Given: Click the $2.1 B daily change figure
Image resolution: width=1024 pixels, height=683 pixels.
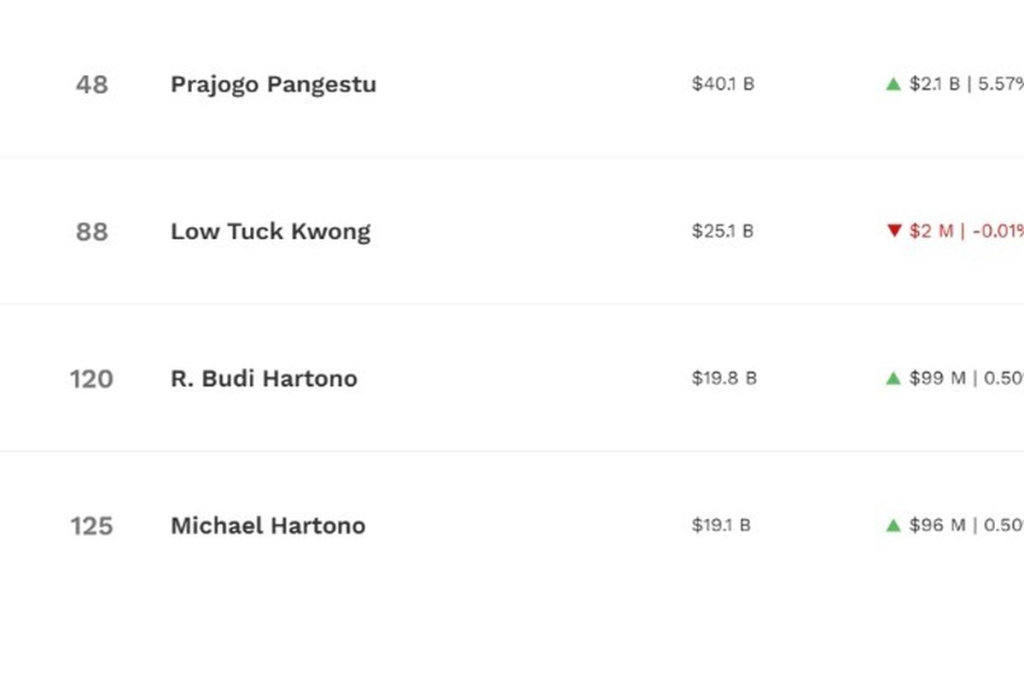Looking at the screenshot, I should pos(934,84).
